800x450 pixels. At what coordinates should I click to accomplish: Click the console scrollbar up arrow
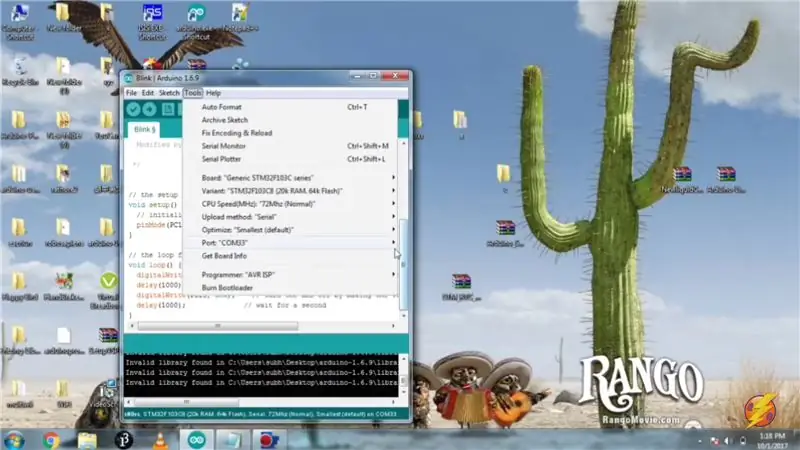pos(404,359)
